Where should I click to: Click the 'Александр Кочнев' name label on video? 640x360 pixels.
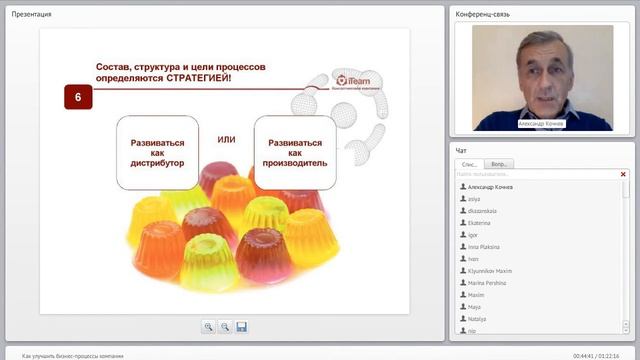tap(541, 124)
